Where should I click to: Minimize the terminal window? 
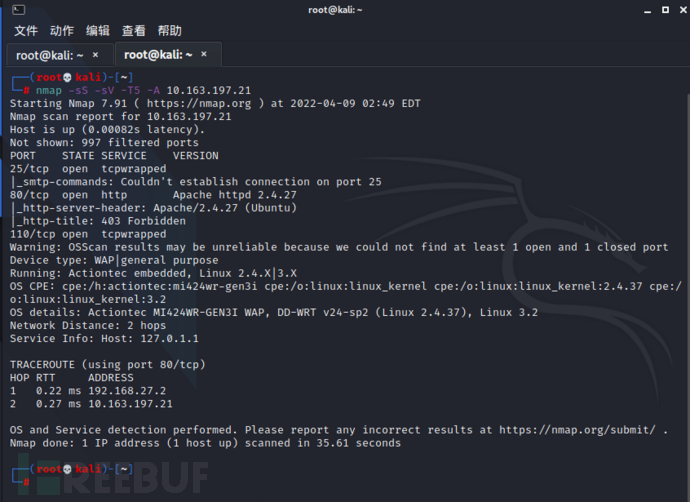[647, 10]
